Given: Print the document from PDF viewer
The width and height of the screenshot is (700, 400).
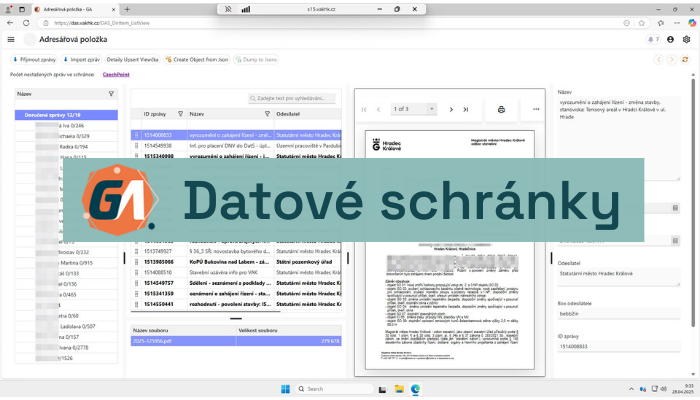Looking at the screenshot, I should [501, 109].
